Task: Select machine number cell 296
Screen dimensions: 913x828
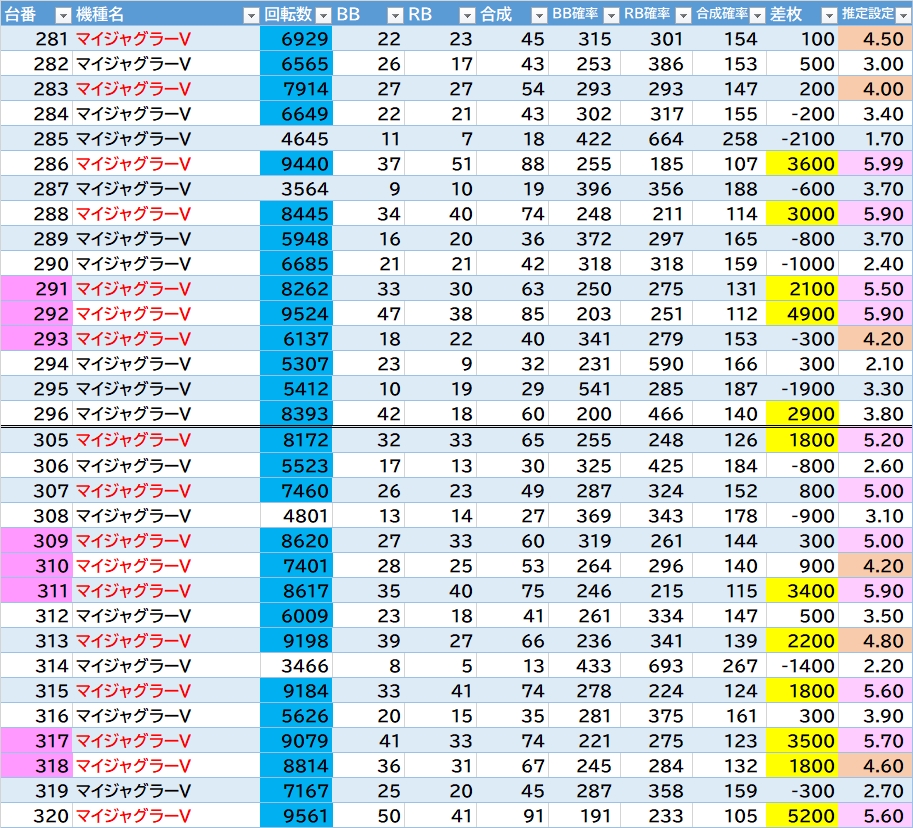Action: (36, 413)
